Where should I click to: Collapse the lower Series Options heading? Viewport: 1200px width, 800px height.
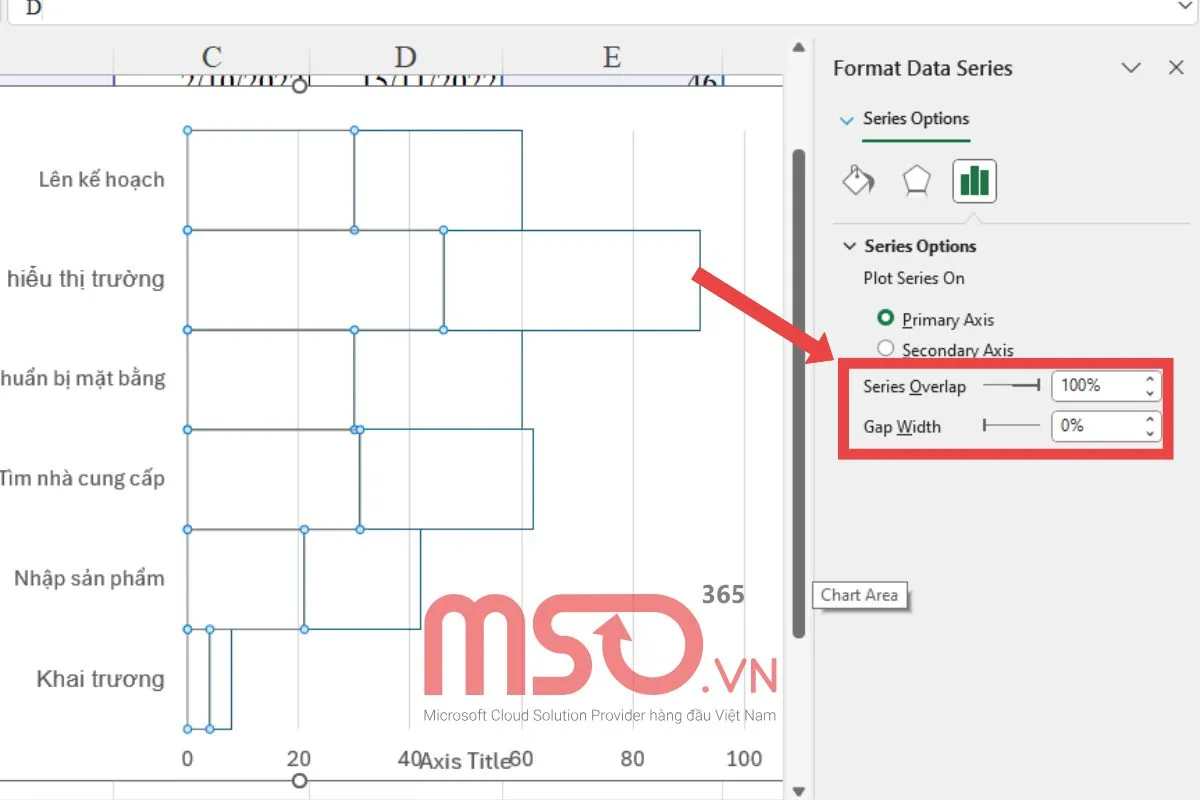tap(850, 246)
